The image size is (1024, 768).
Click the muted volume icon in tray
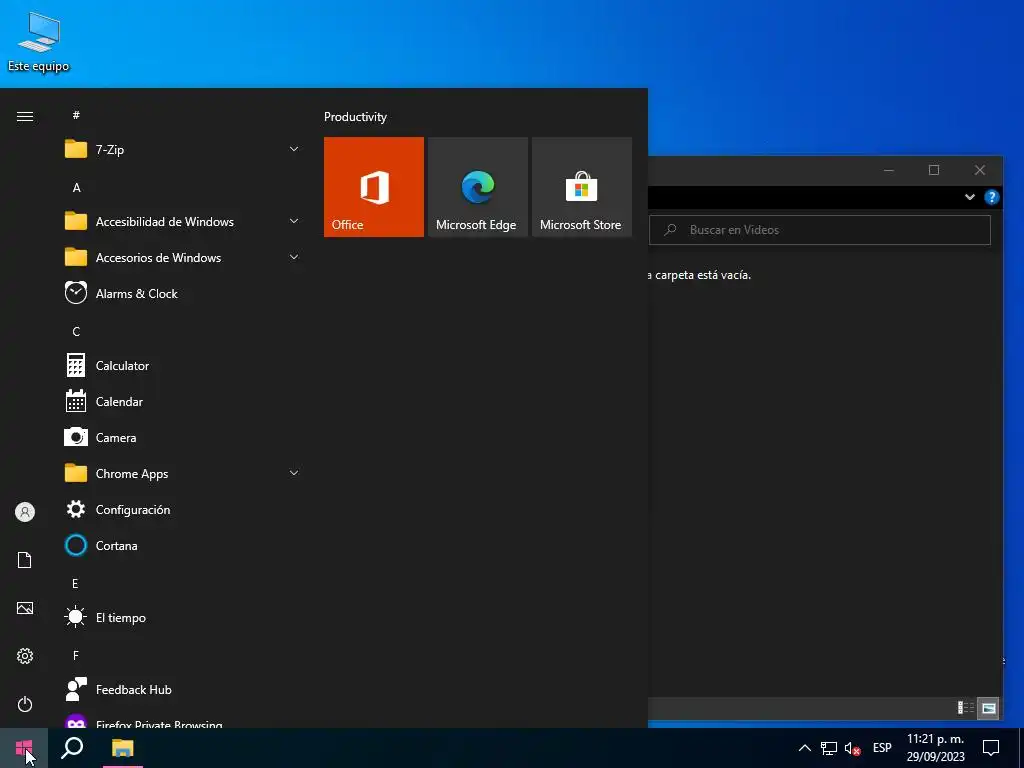pyautogui.click(x=852, y=748)
